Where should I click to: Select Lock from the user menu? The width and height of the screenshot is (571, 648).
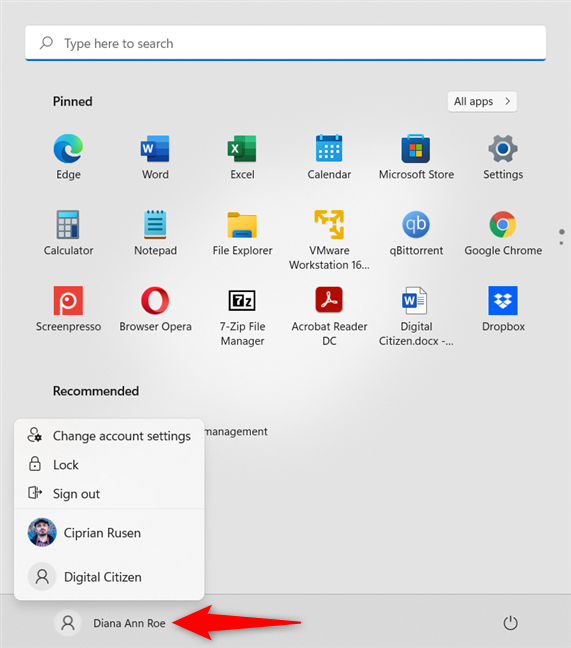(109, 465)
